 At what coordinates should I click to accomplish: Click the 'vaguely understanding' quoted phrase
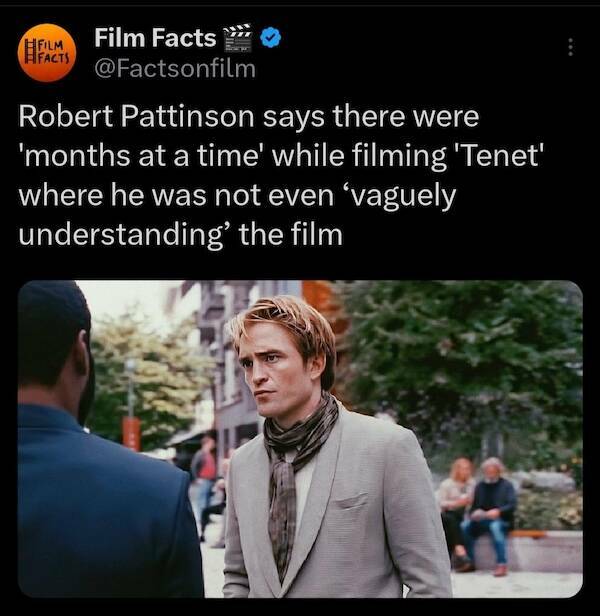[x=237, y=214]
